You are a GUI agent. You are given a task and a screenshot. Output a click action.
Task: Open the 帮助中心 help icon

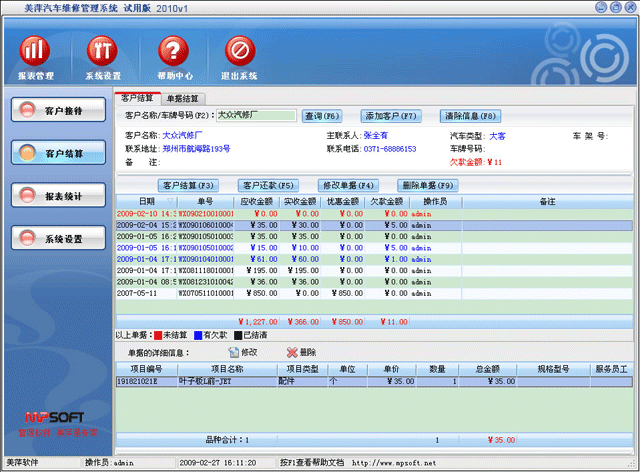(174, 50)
